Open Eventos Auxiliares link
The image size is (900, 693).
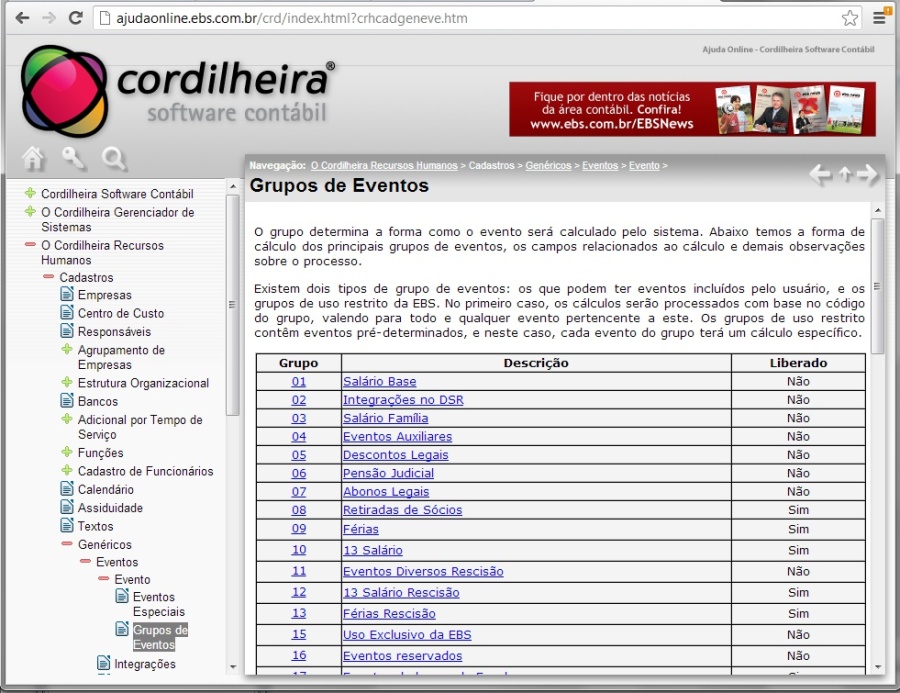click(397, 436)
